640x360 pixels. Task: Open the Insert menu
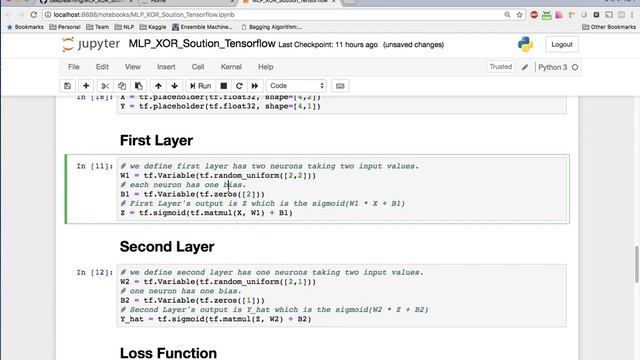pos(166,67)
